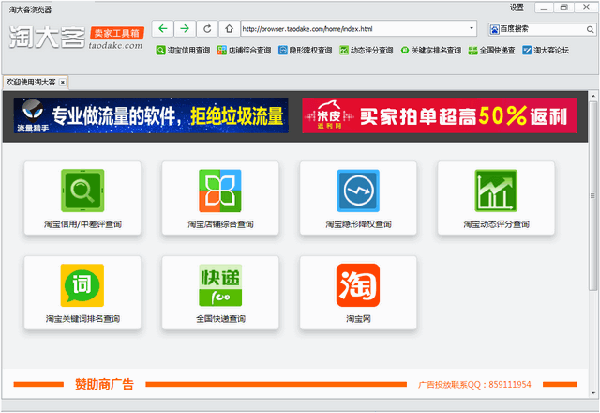
Task: Click the orange 淘 Taobao icon
Action: coord(358,286)
